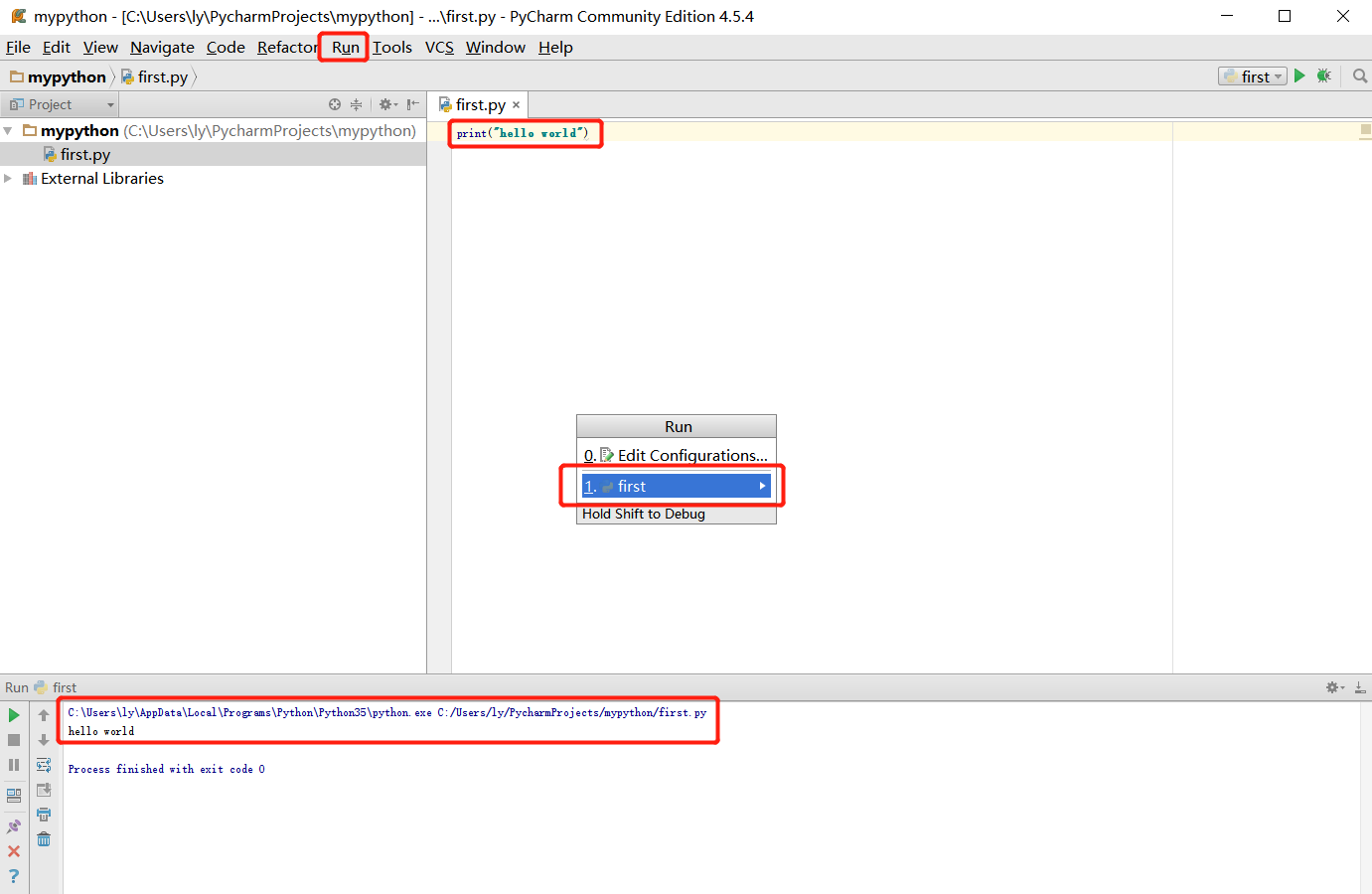The image size is (1372, 894).
Task: Open the Code menu
Action: point(226,48)
